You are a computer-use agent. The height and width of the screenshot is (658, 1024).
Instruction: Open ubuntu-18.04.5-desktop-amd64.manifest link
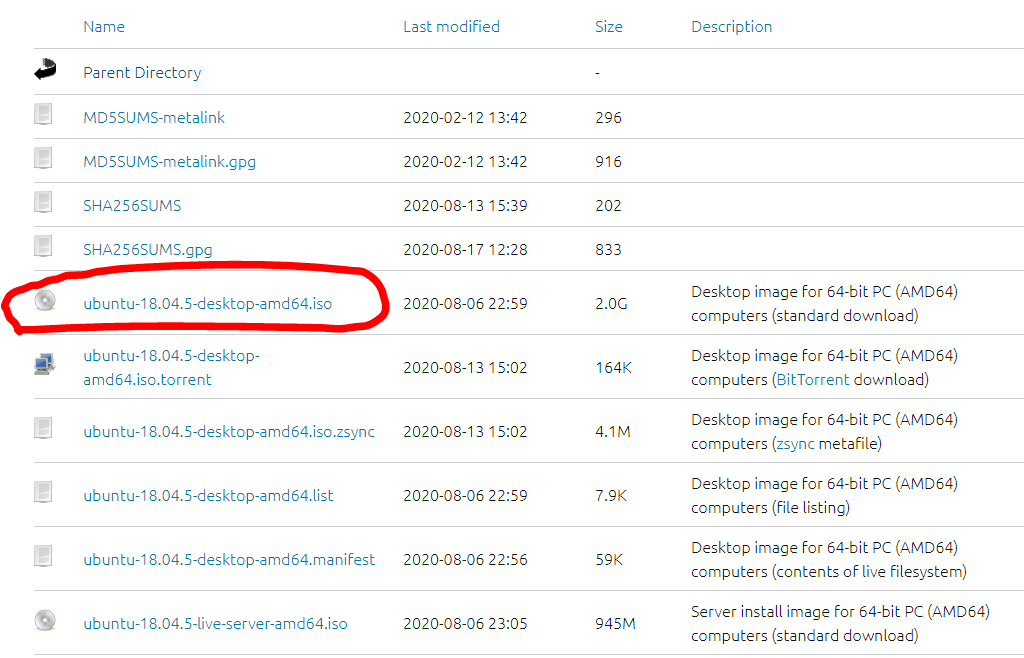click(229, 560)
